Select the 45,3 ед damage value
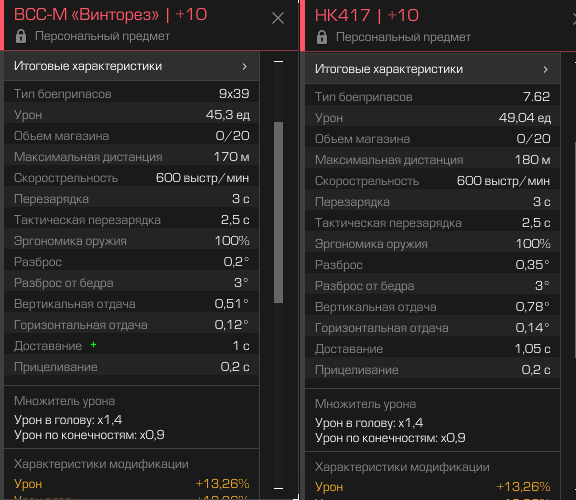 pyautogui.click(x=228, y=115)
